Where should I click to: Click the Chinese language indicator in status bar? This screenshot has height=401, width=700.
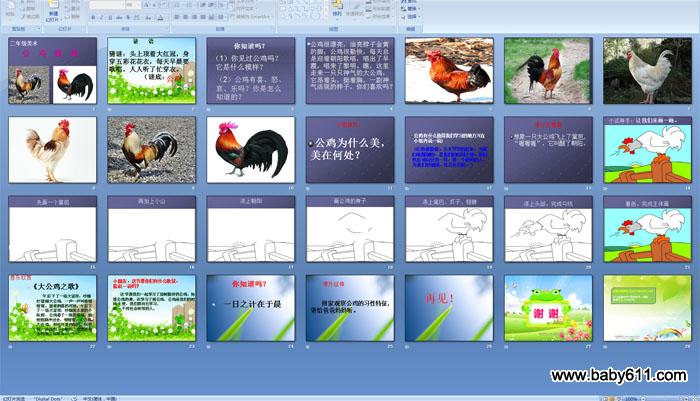click(x=98, y=398)
